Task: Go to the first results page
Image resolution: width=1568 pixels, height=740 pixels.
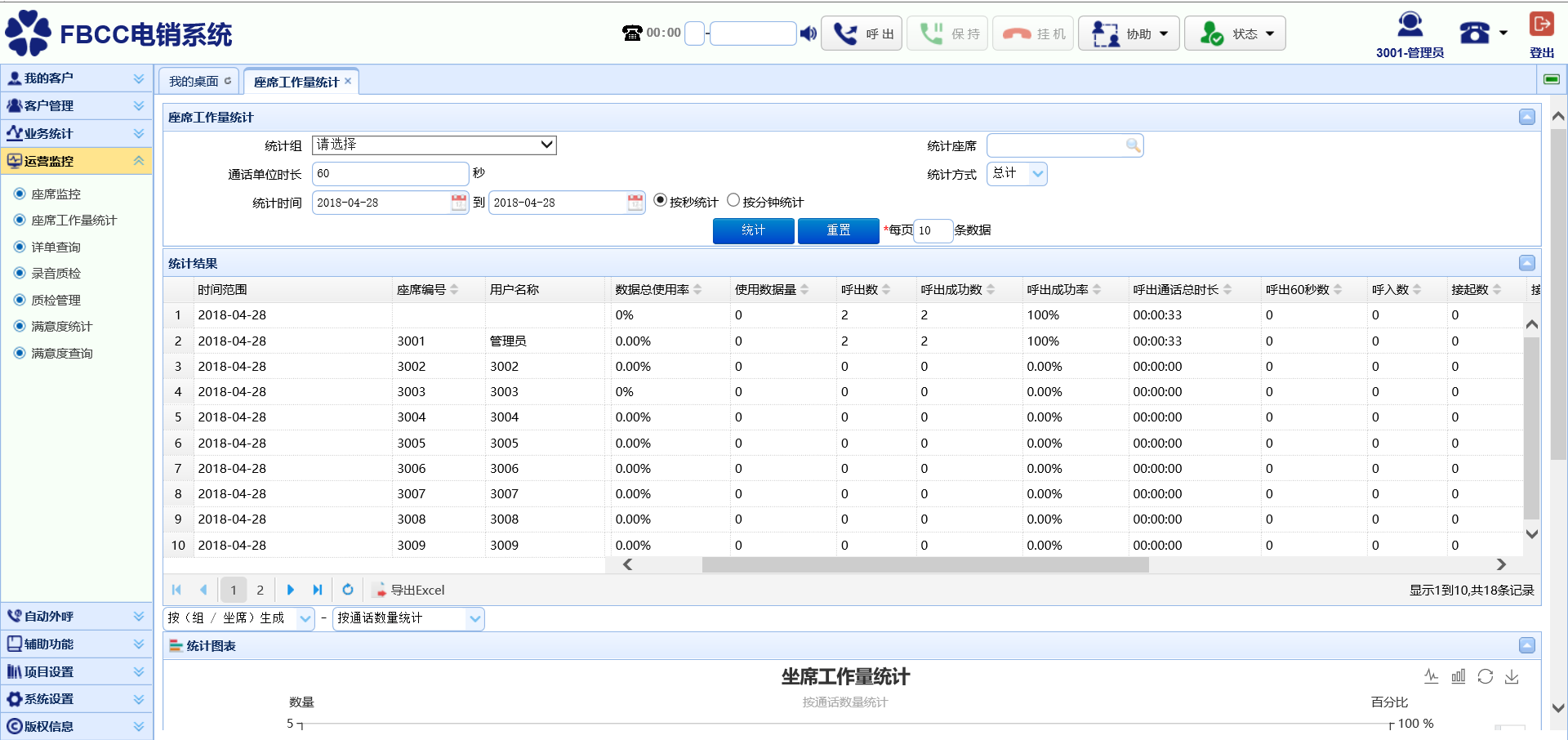Action: (176, 590)
